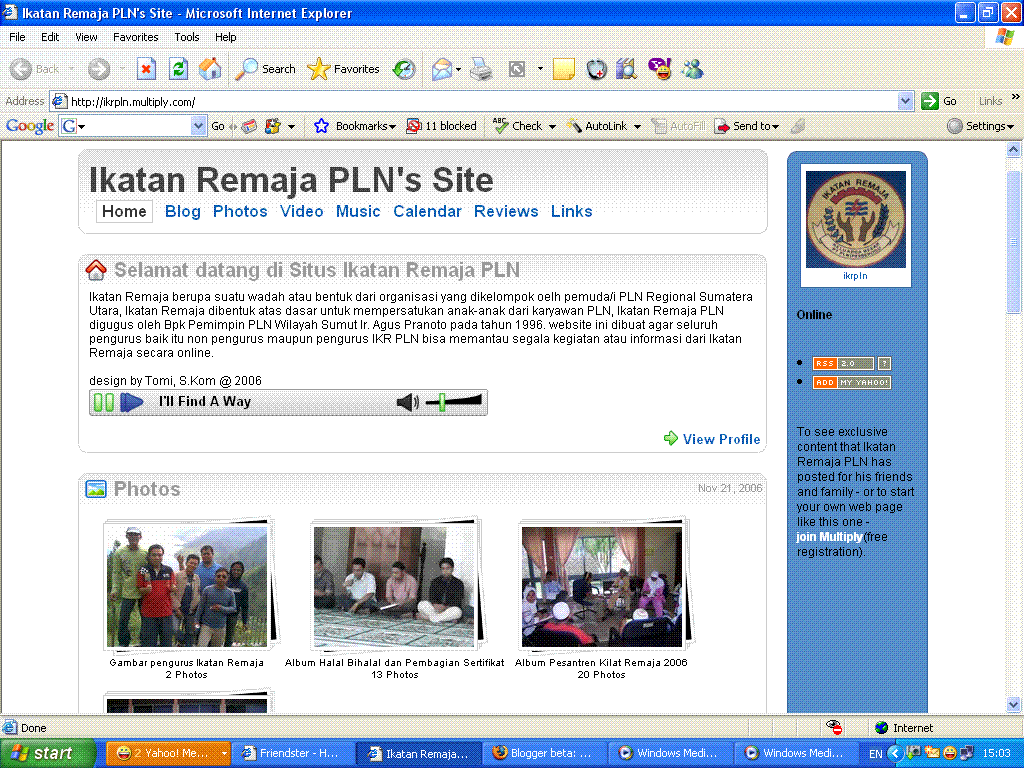The image size is (1024, 768).
Task: Click the Mail envelope icon
Action: click(x=442, y=69)
